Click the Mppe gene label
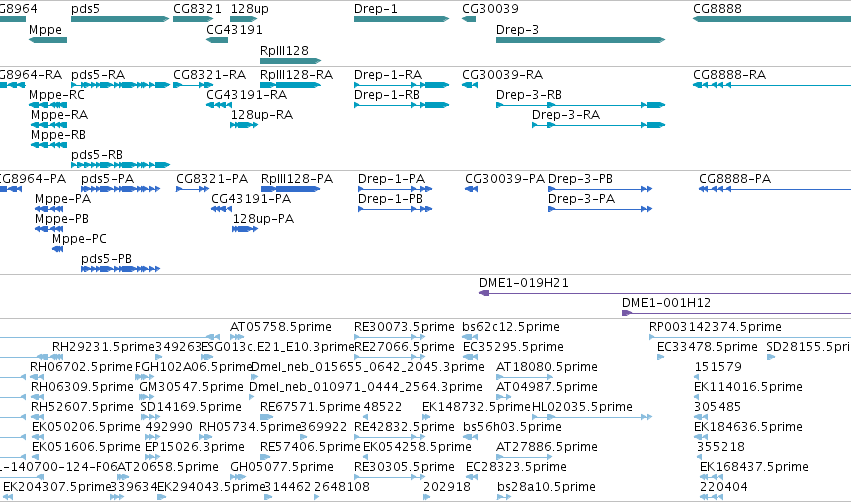This screenshot has height=502, width=851. click(45, 30)
